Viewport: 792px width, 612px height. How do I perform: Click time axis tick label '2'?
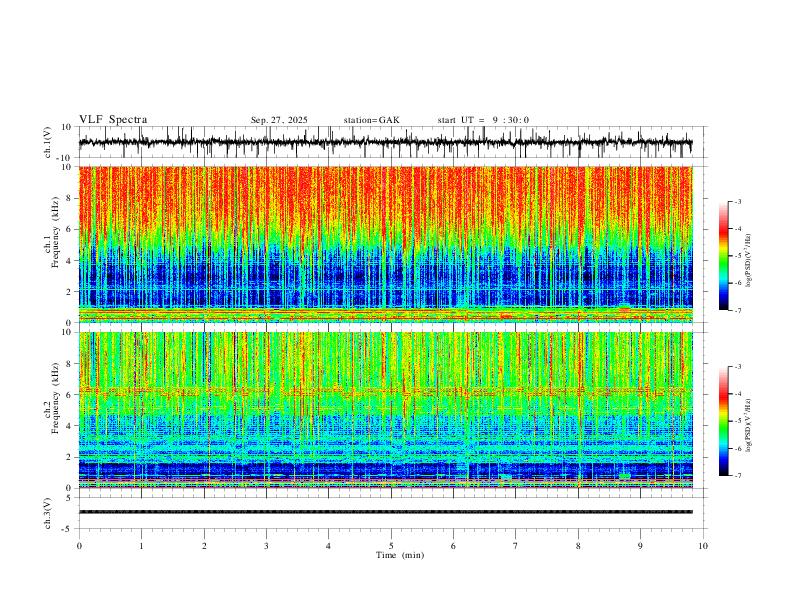pyautogui.click(x=204, y=546)
